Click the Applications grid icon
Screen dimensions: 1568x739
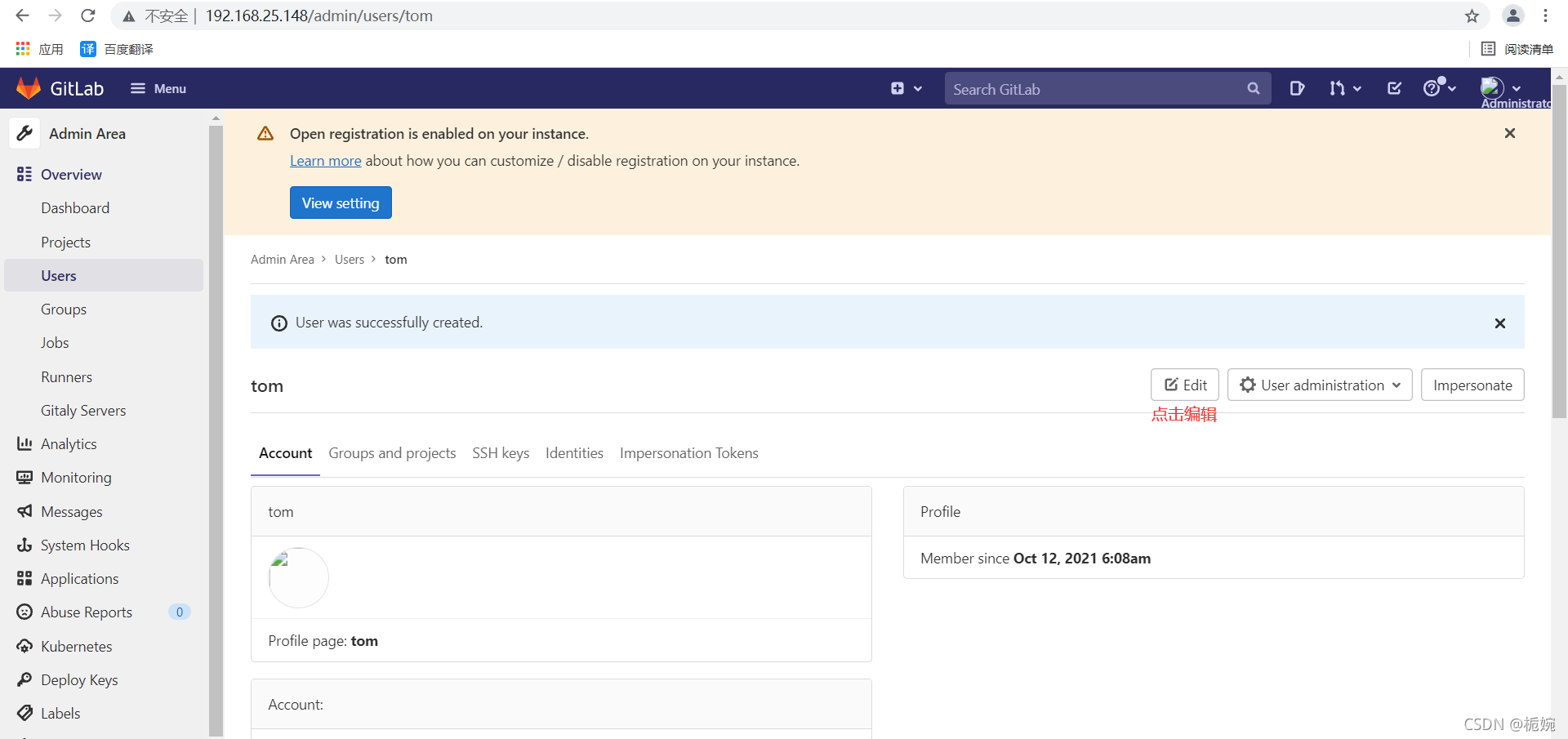point(24,578)
